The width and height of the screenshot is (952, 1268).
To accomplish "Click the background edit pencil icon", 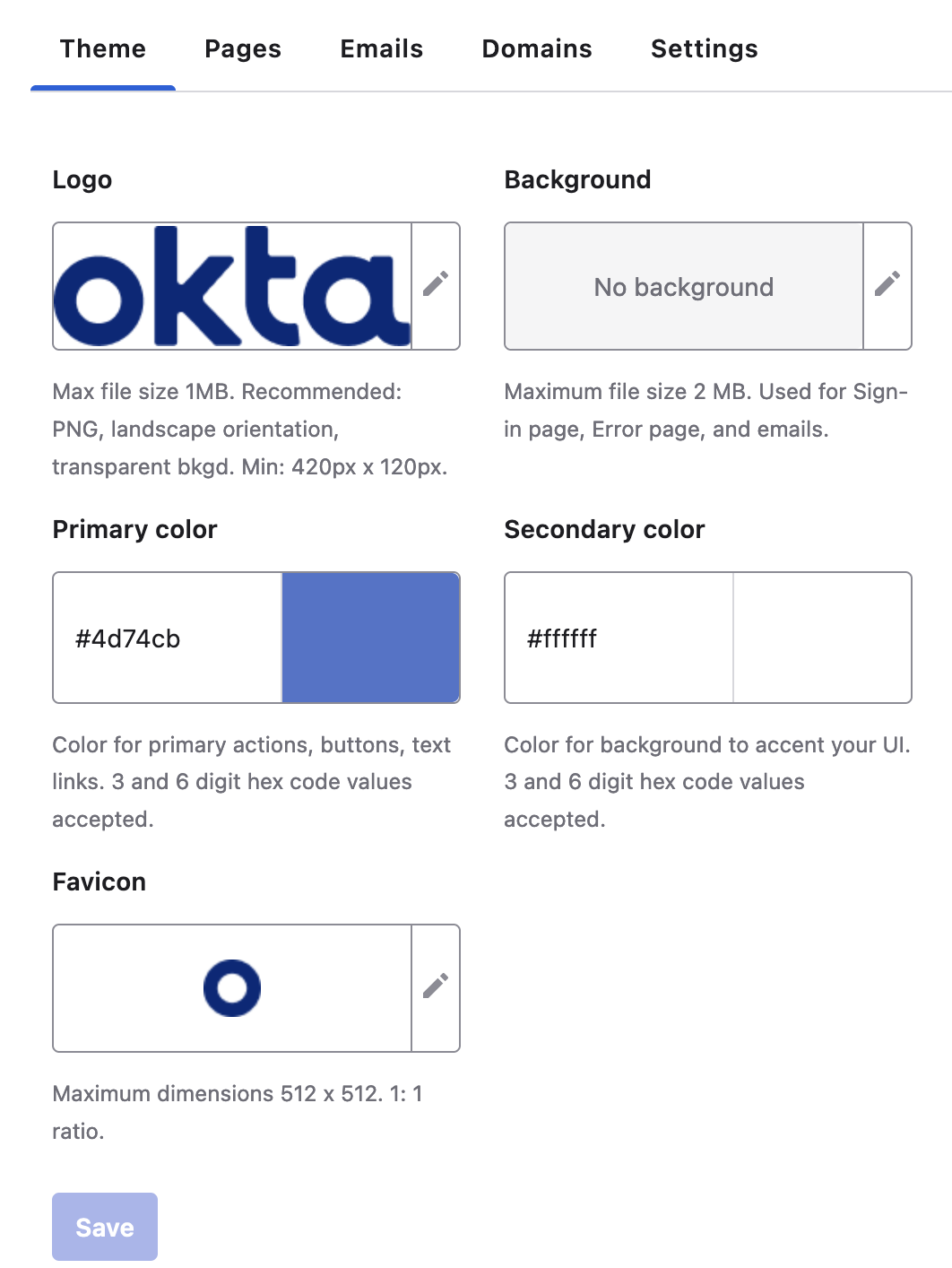I will (x=887, y=285).
